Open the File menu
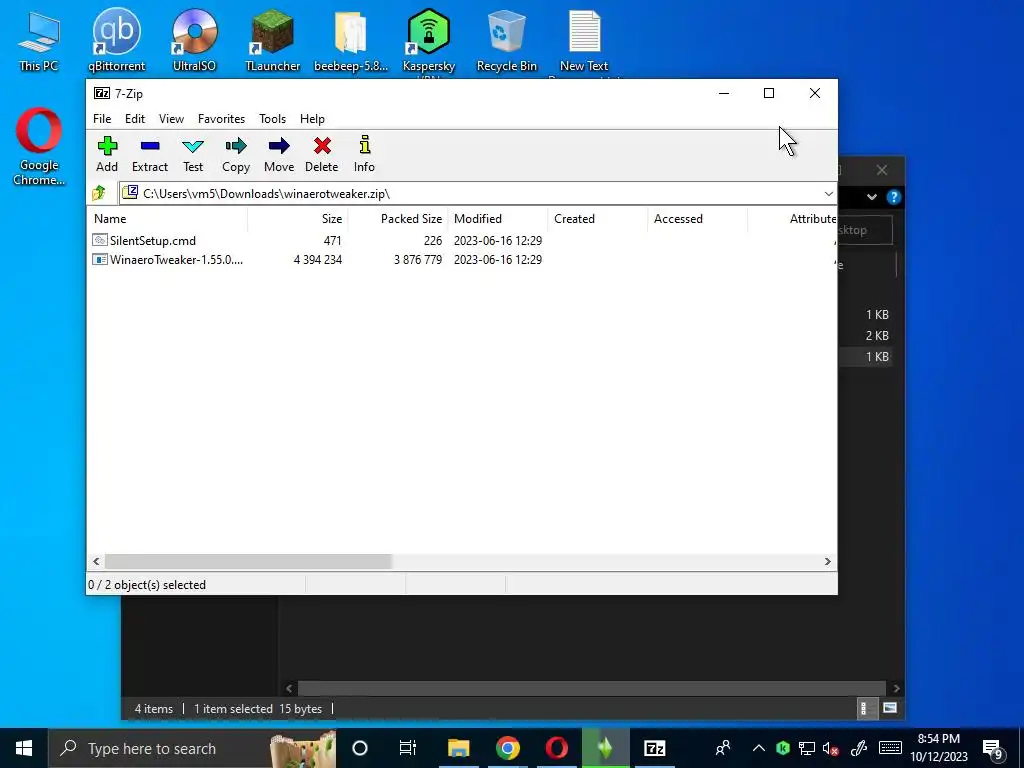Screen dimensions: 1024x768 click(x=102, y=119)
